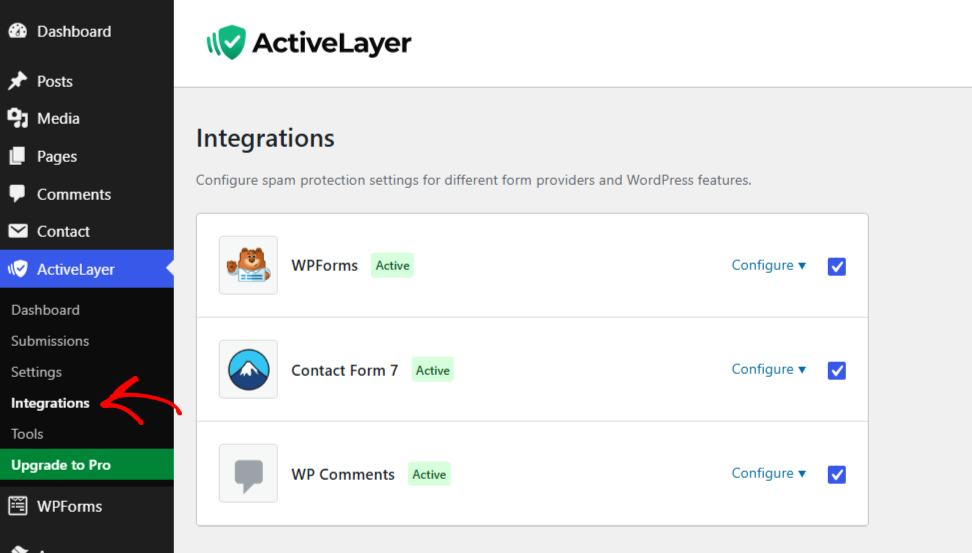Uncheck the WPForms integration checkbox
The width and height of the screenshot is (972, 553).
pyautogui.click(x=837, y=267)
